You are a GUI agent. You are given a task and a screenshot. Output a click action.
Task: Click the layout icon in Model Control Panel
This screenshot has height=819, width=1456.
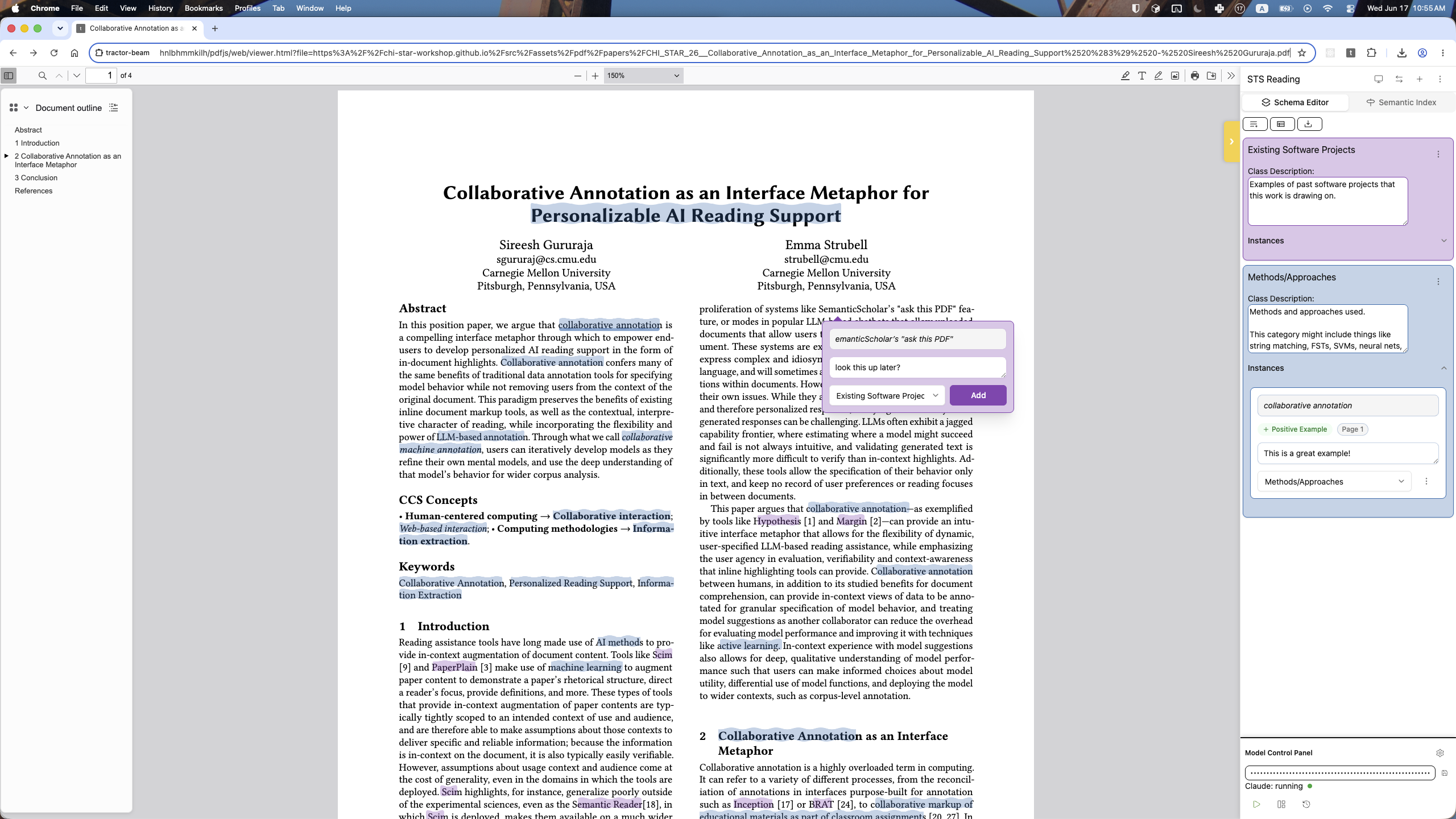pos(1281,804)
